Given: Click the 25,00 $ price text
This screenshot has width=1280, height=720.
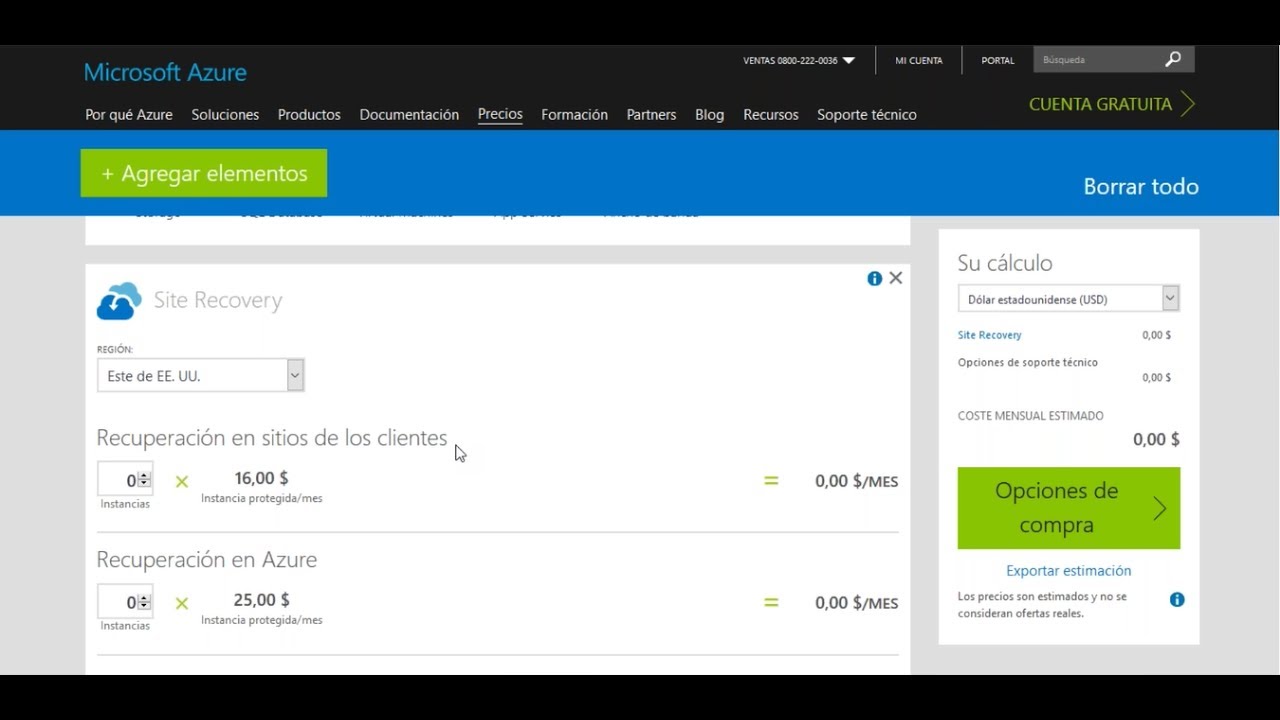Looking at the screenshot, I should (262, 600).
